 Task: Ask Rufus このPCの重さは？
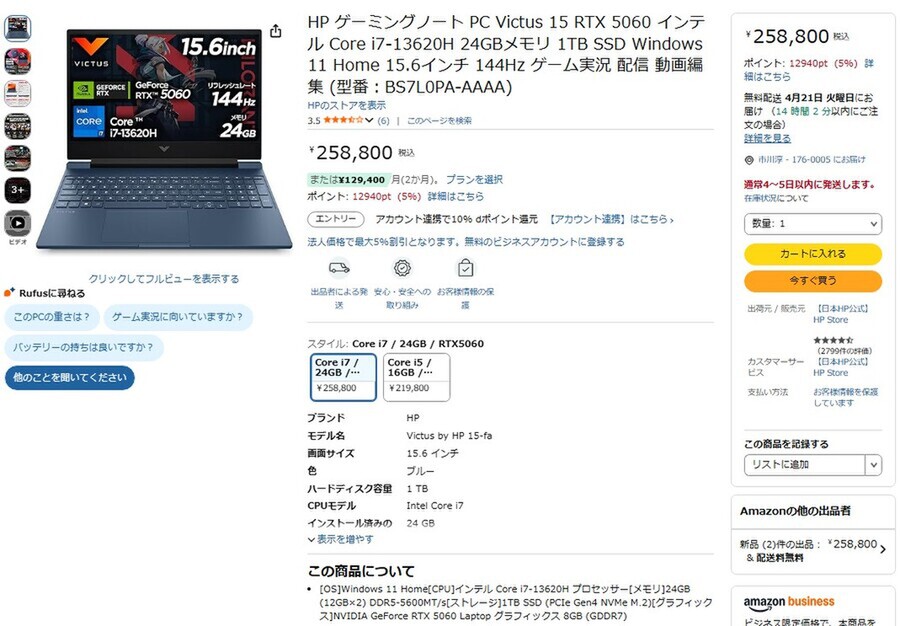52,317
